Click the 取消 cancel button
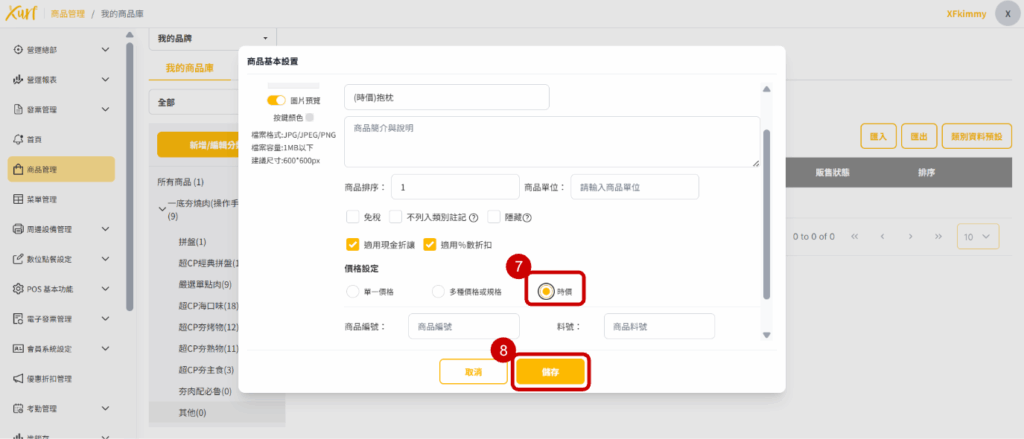Image resolution: width=1024 pixels, height=439 pixels. point(473,372)
